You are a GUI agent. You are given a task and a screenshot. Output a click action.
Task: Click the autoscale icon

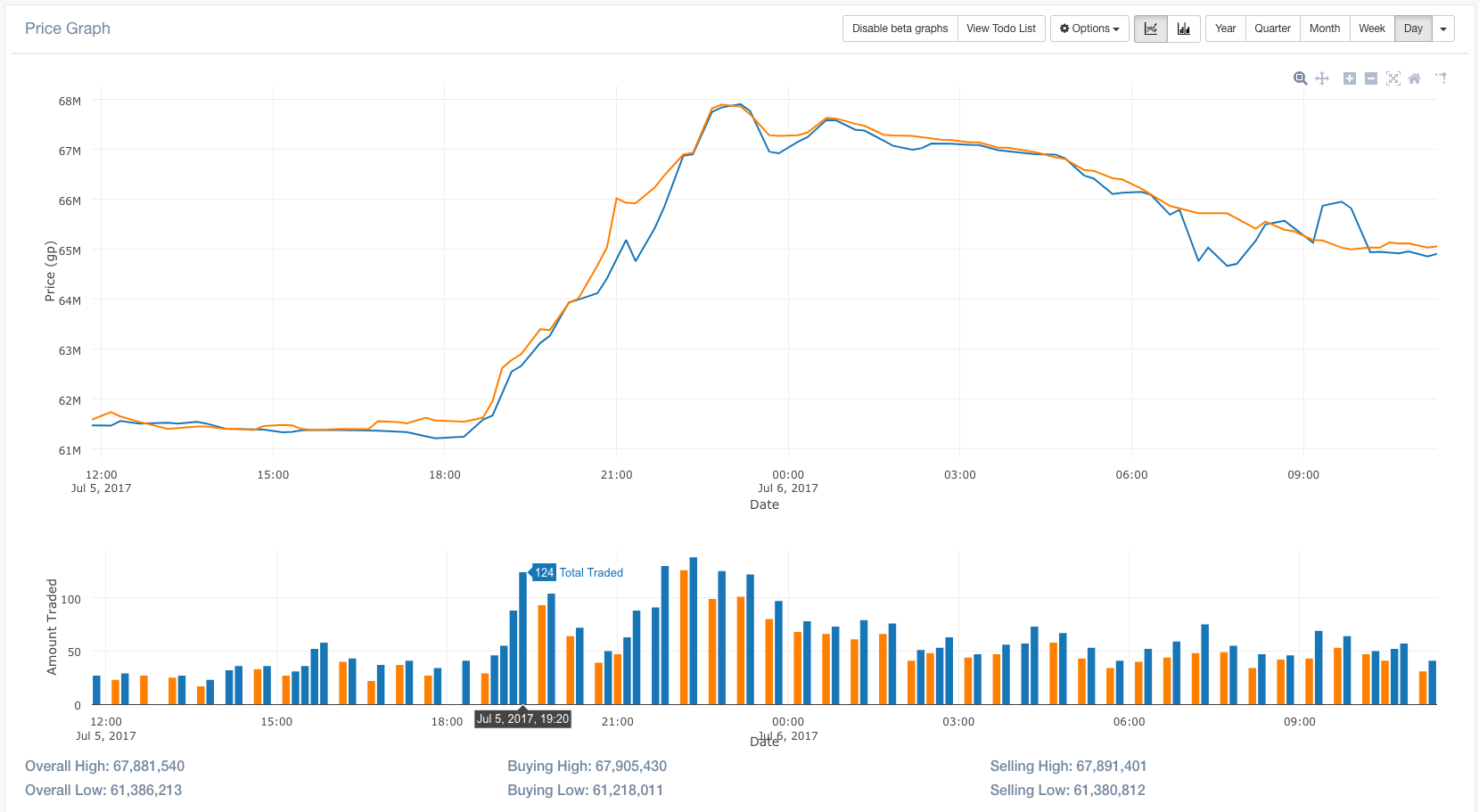[x=1393, y=78]
